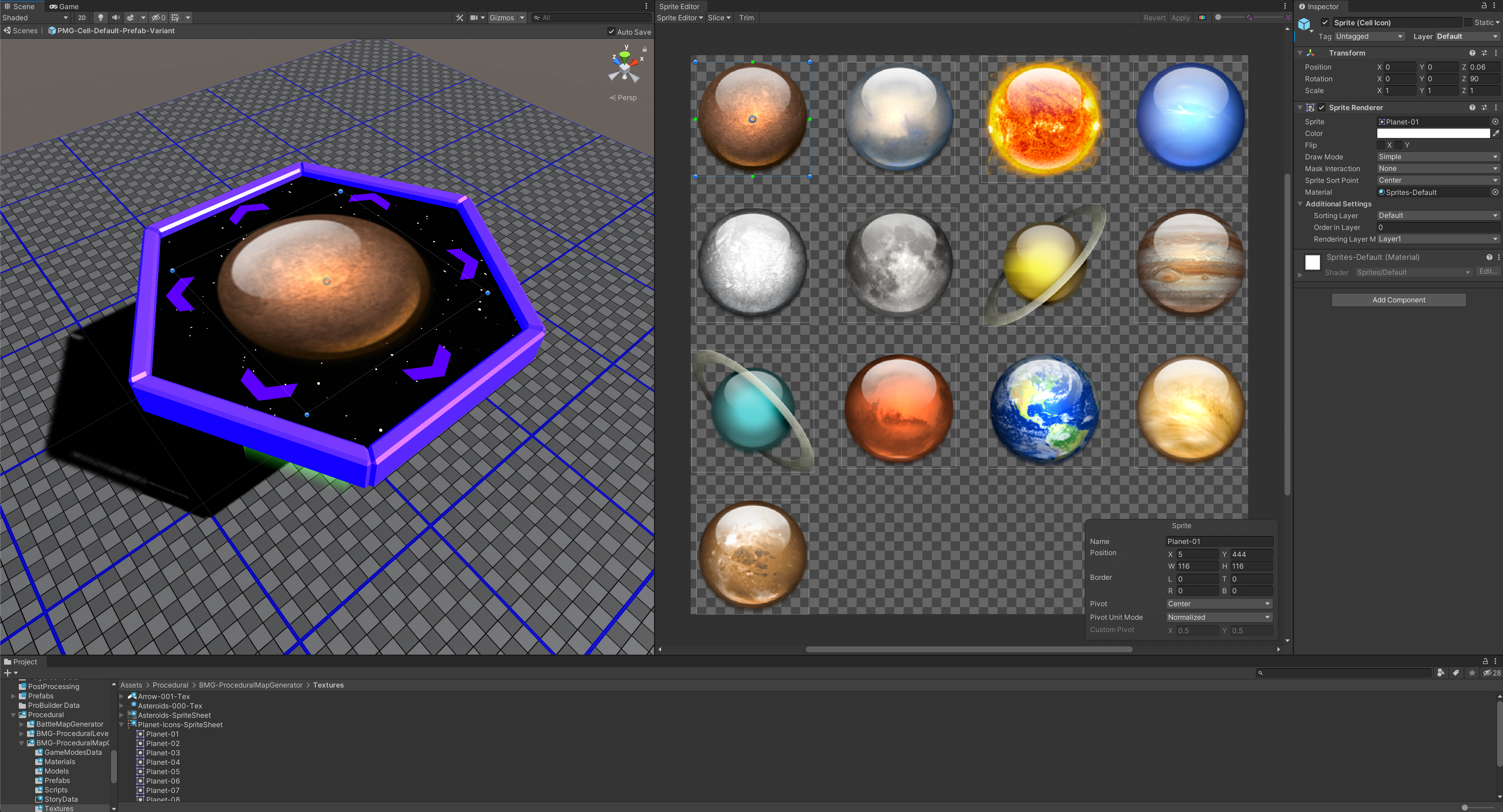Click the Sprite Renderer color eyedropper
The image size is (1503, 812).
pos(1496,134)
